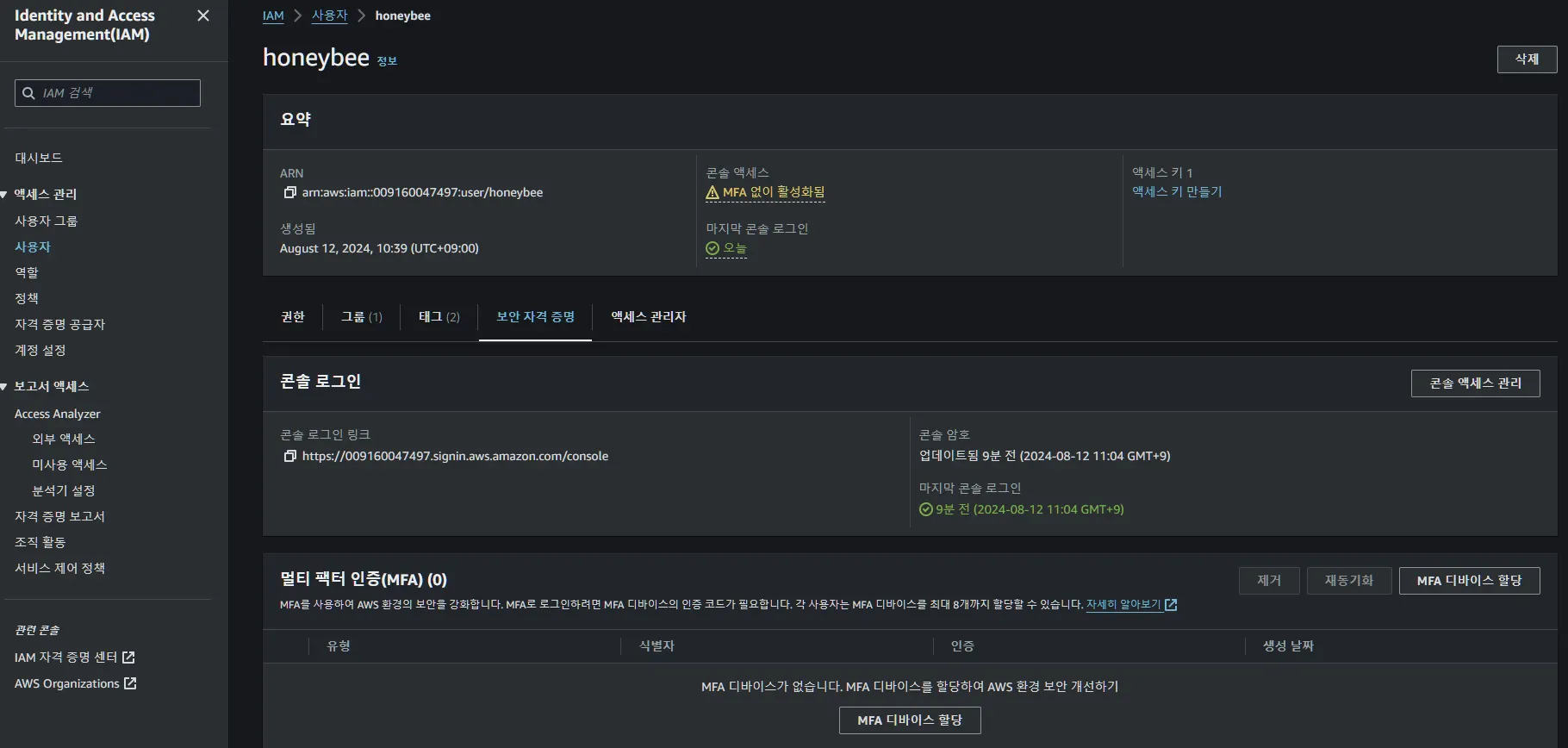
Task: Open the AWS Organizations link
Action: tap(67, 683)
